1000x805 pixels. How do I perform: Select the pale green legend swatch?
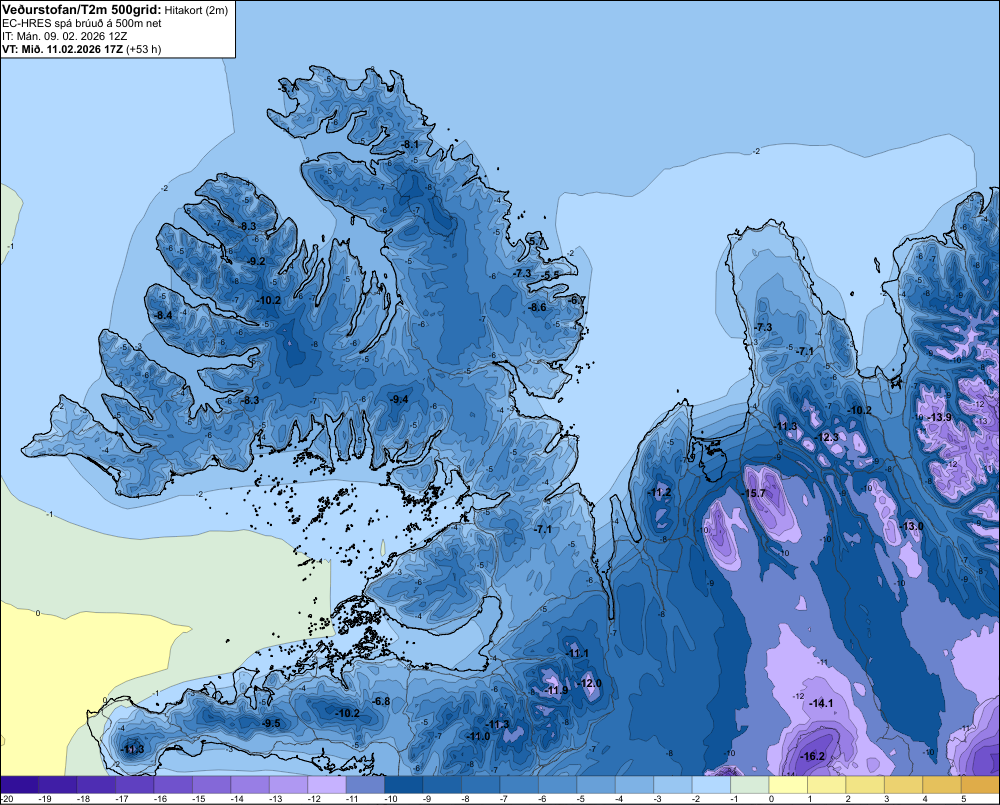pyautogui.click(x=749, y=785)
